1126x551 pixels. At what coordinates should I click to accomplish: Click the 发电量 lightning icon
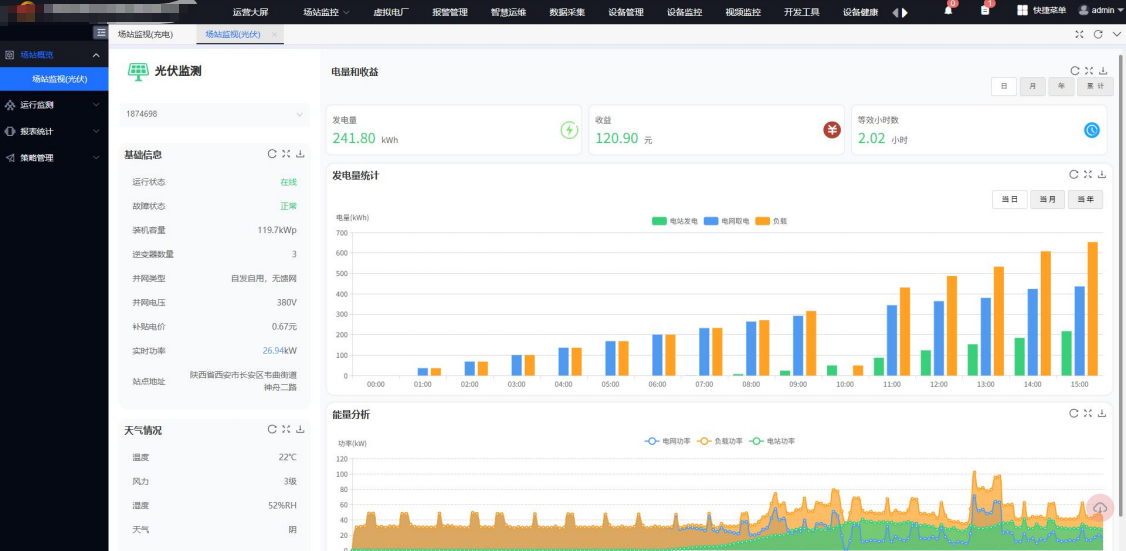(569, 130)
